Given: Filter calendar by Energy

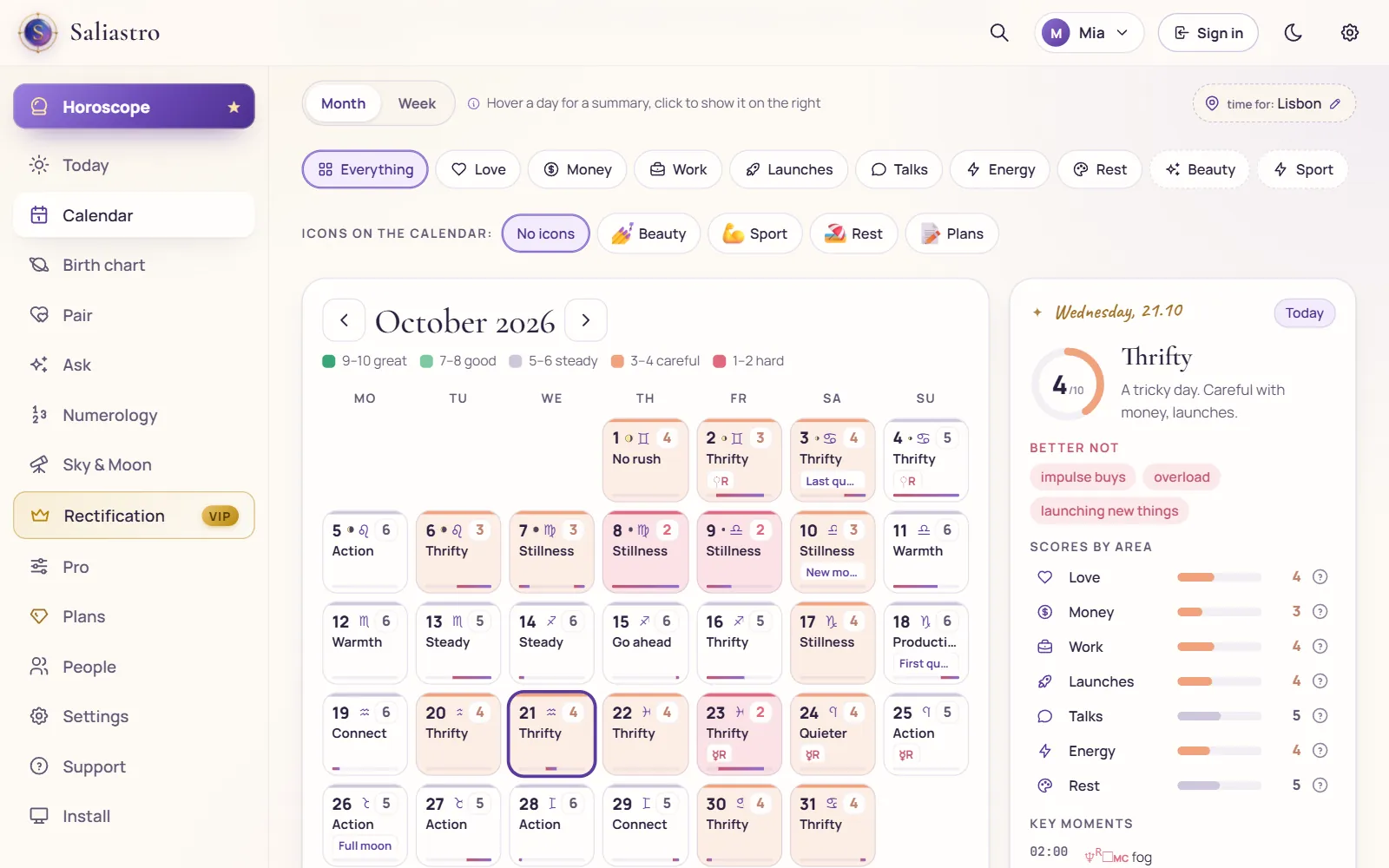Looking at the screenshot, I should 1000,169.
